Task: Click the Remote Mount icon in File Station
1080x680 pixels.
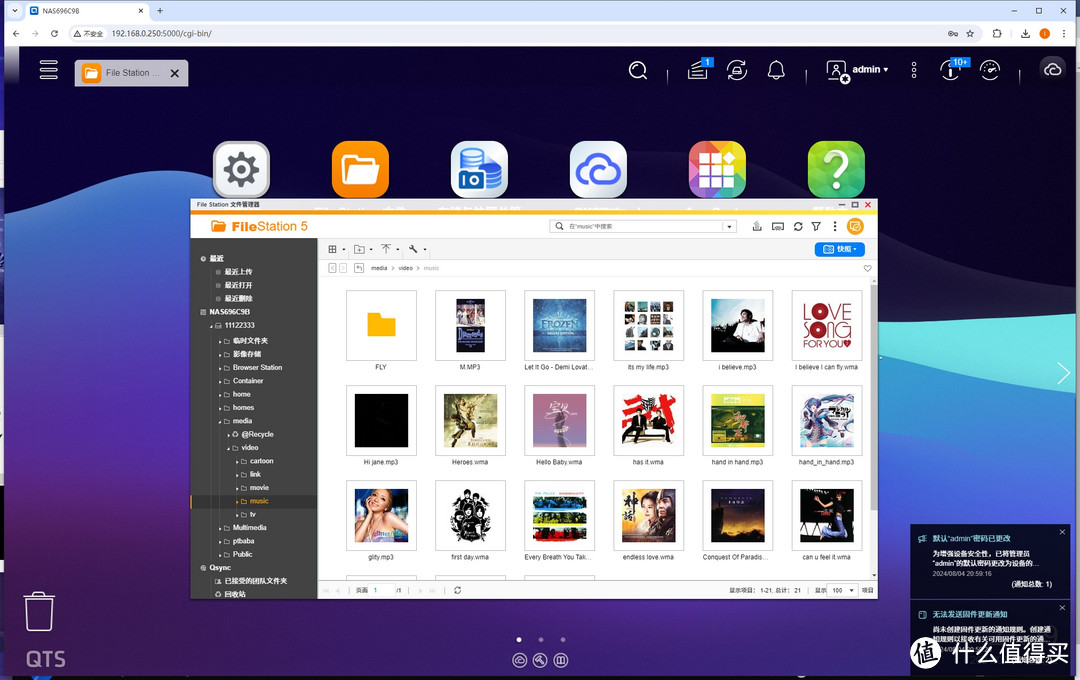Action: pyautogui.click(x=777, y=227)
